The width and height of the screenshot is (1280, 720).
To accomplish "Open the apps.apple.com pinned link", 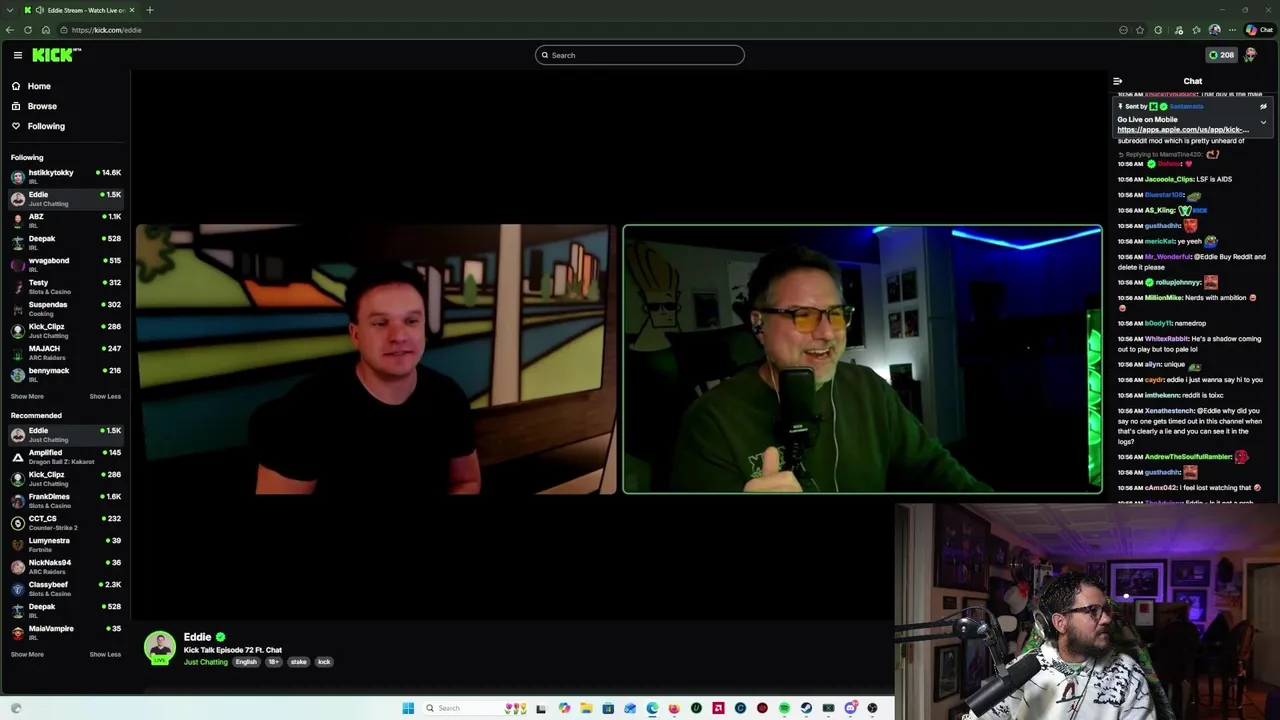I will [1183, 130].
